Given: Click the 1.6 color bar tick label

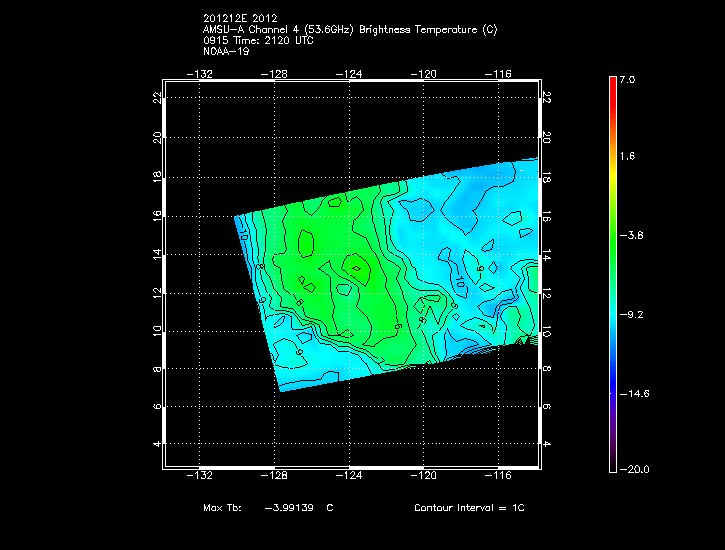Looking at the screenshot, I should [x=627, y=157].
